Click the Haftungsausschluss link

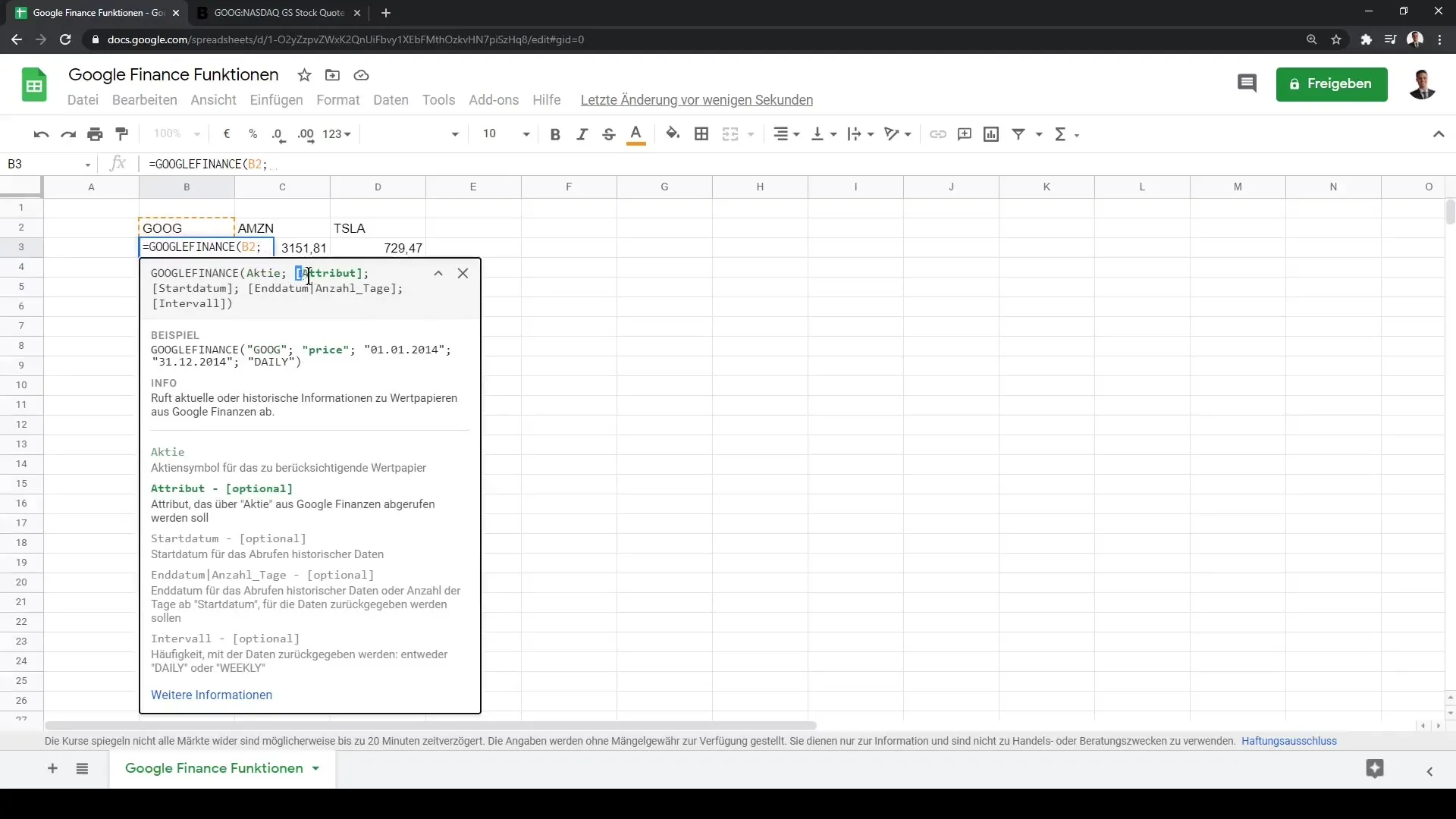coord(1289,742)
